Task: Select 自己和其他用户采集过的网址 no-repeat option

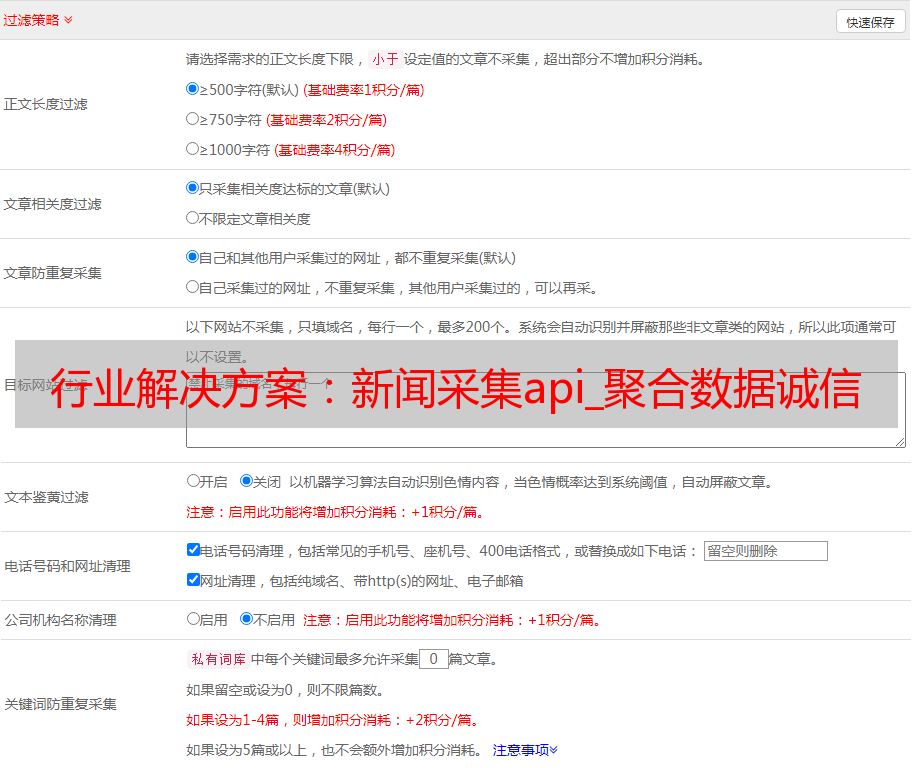Action: point(193,257)
